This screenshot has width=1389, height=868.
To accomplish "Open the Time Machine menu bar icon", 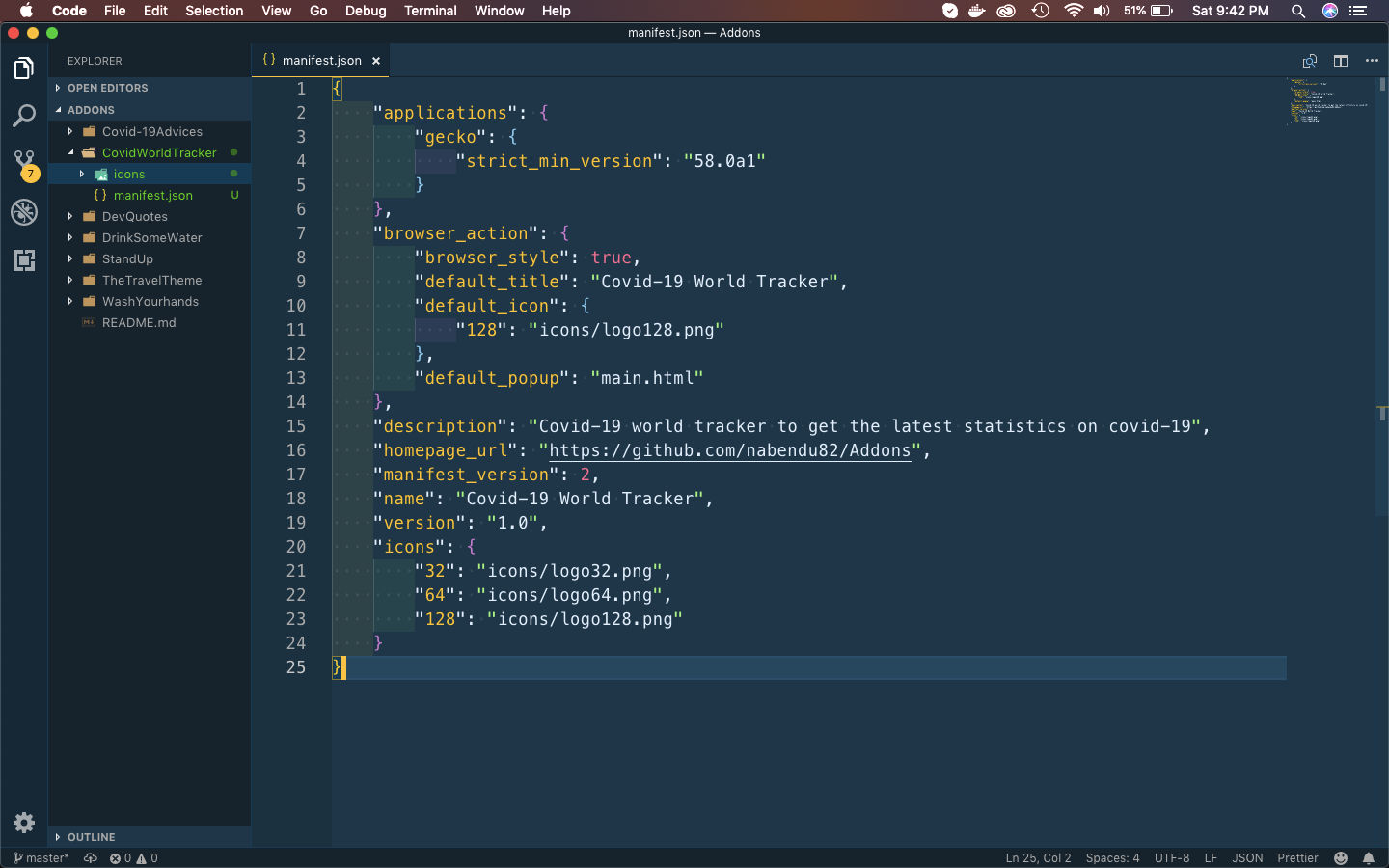I will [x=1041, y=11].
